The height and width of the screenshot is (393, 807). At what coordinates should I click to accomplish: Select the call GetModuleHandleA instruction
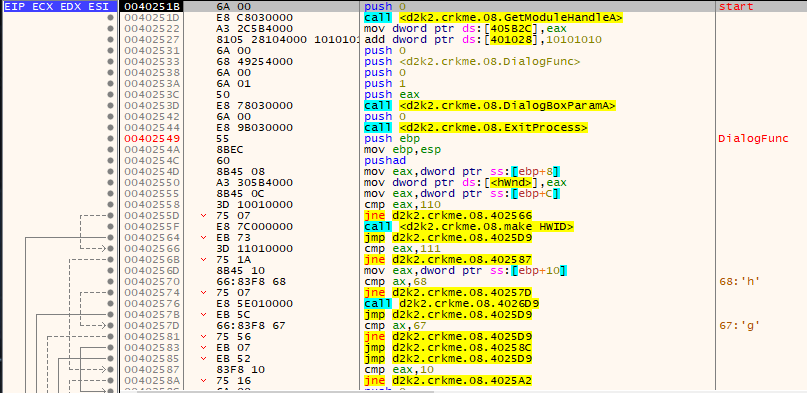point(494,17)
